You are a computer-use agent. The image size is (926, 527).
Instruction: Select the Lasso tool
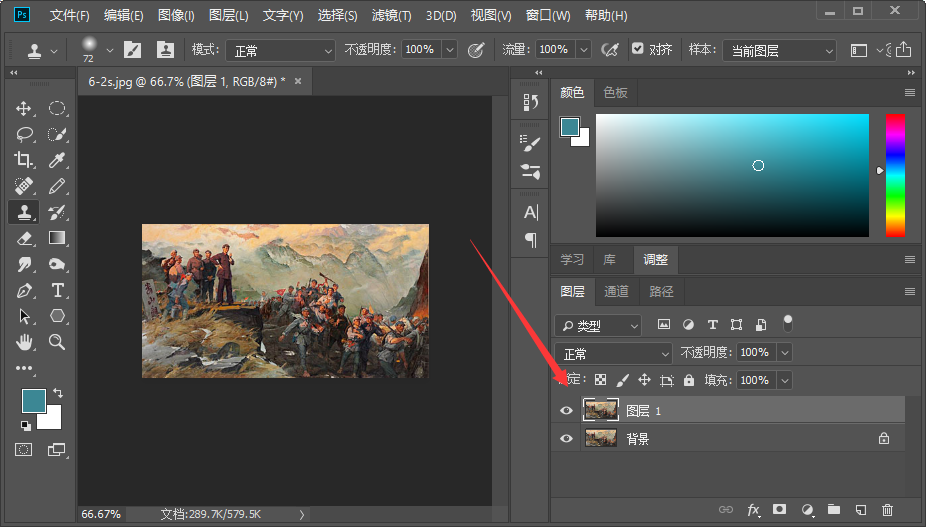[24, 135]
